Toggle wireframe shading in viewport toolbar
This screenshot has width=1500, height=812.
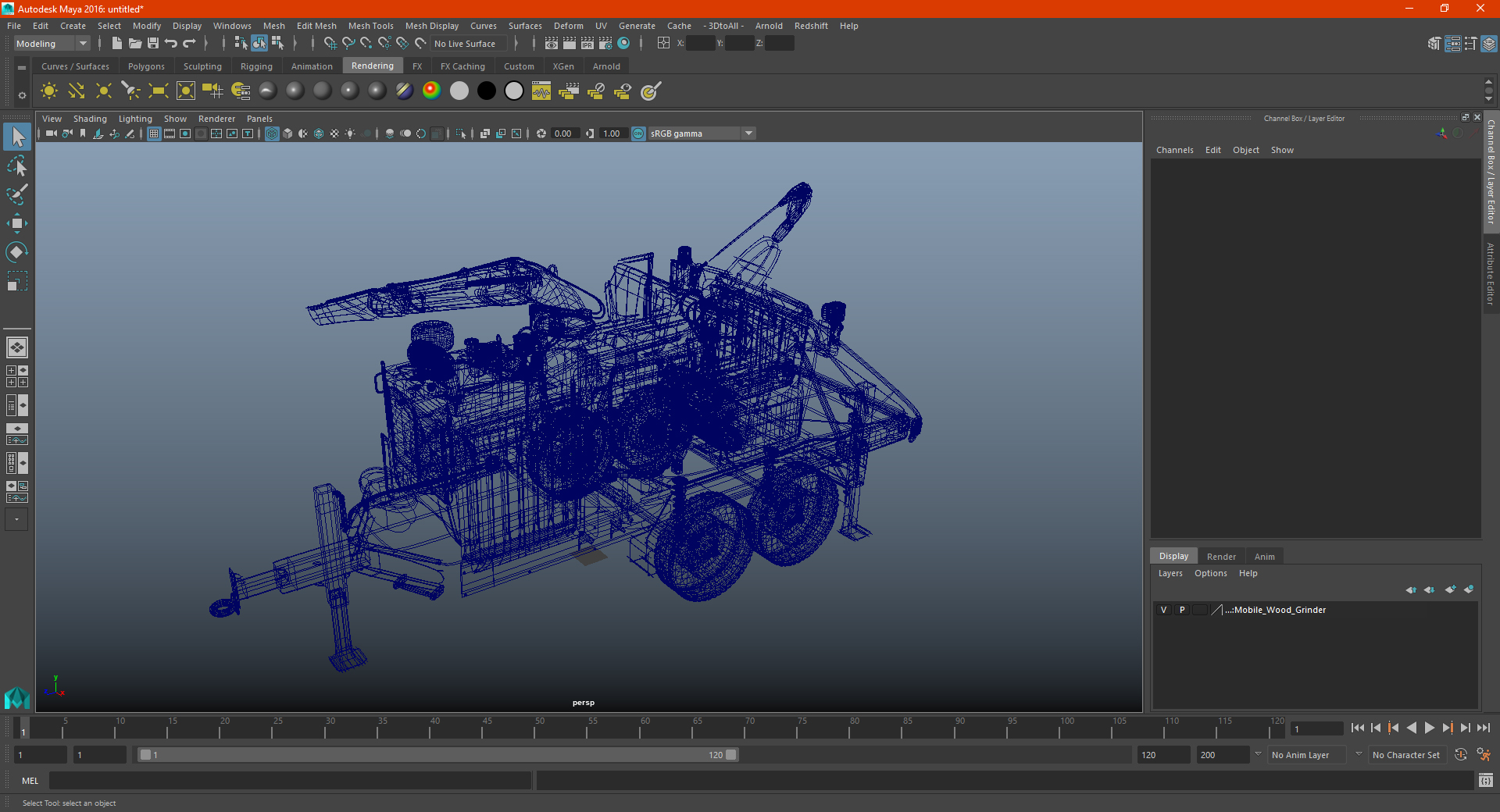(272, 134)
